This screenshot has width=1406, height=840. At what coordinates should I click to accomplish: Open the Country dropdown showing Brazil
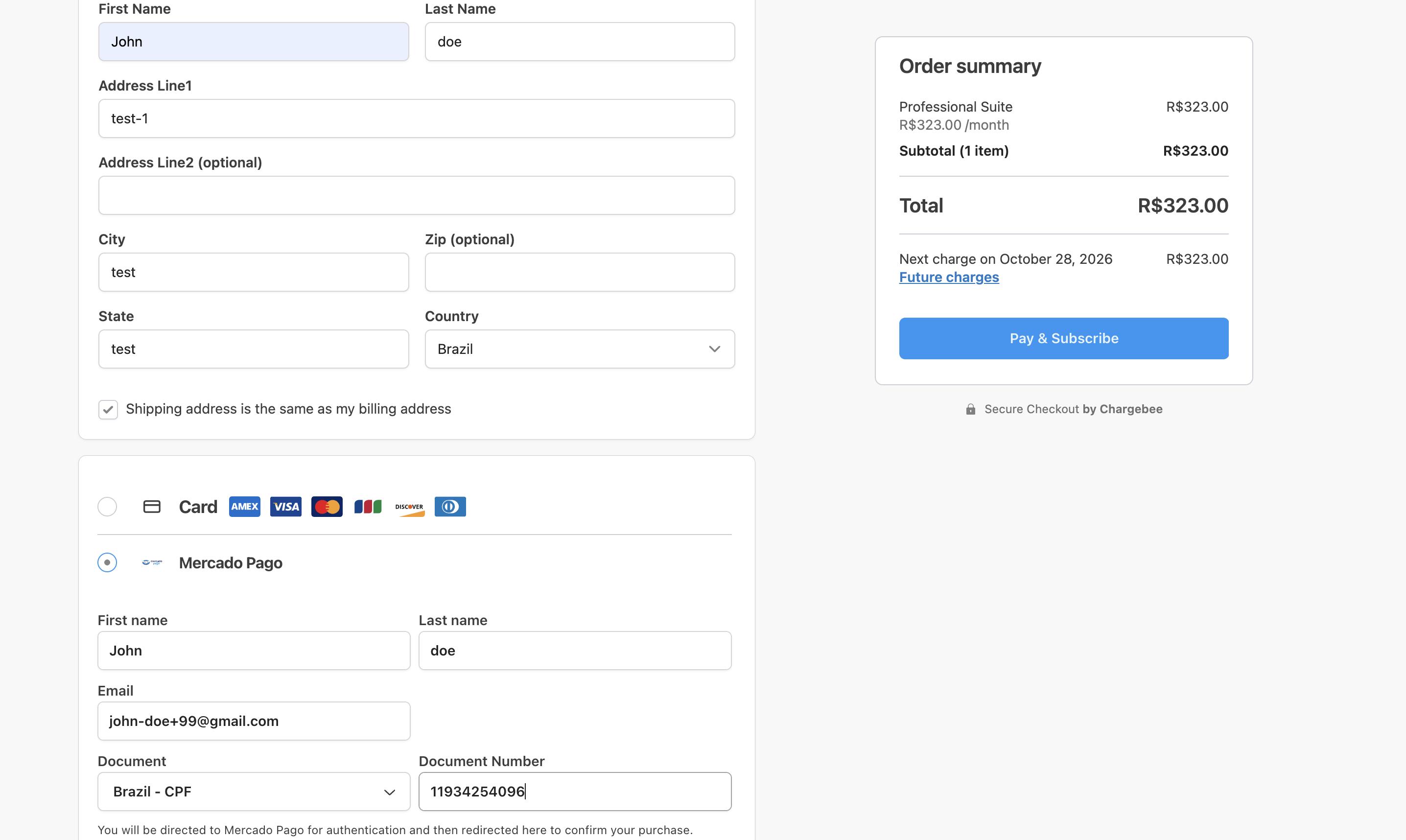tap(580, 349)
